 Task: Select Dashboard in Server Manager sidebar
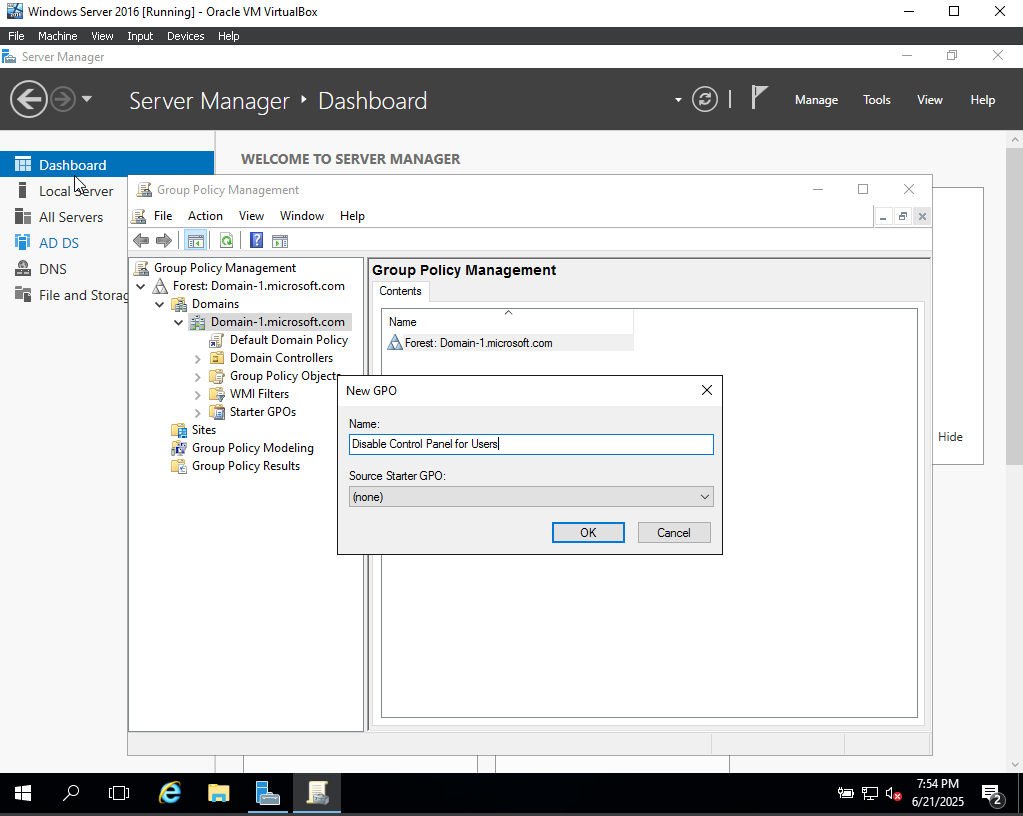107,164
